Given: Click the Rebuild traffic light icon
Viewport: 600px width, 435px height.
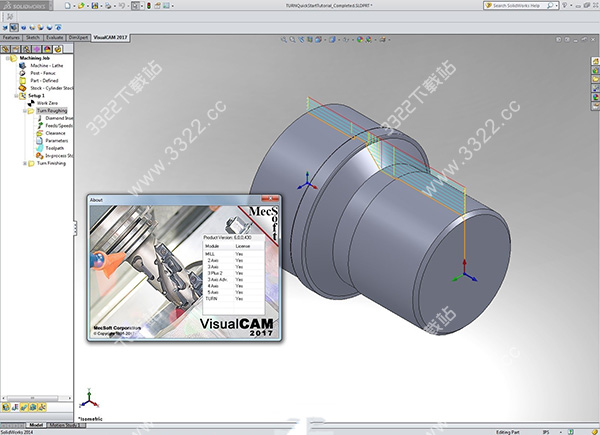Looking at the screenshot, I should pos(149,6).
